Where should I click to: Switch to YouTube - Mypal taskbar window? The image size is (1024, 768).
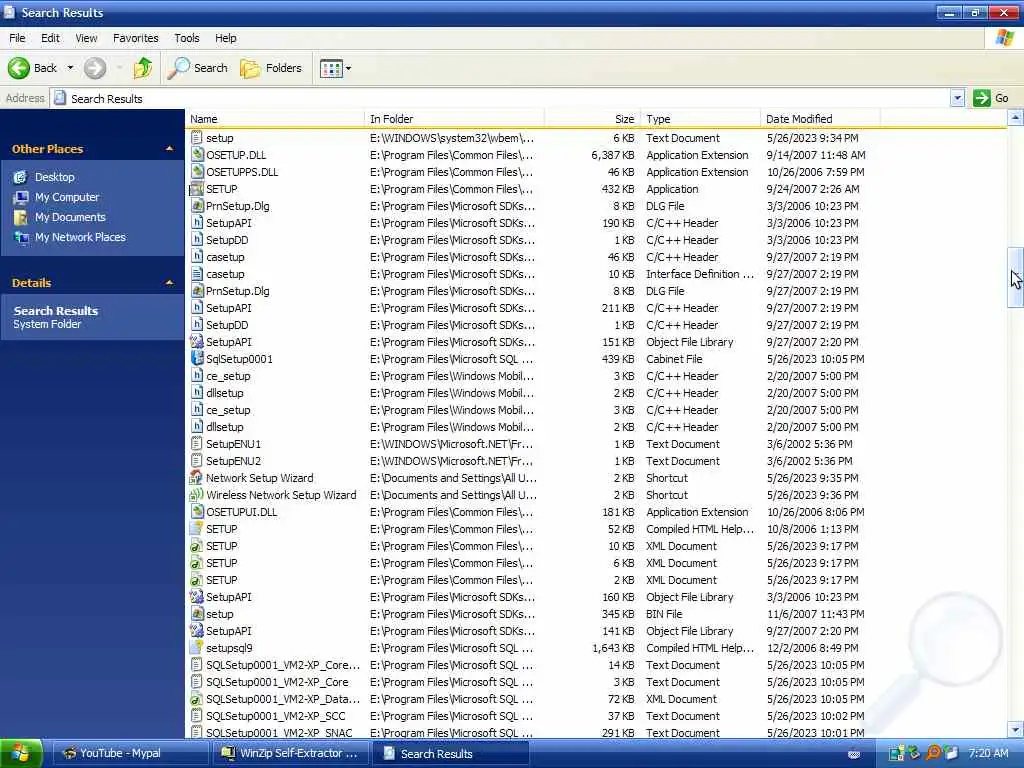click(130, 753)
